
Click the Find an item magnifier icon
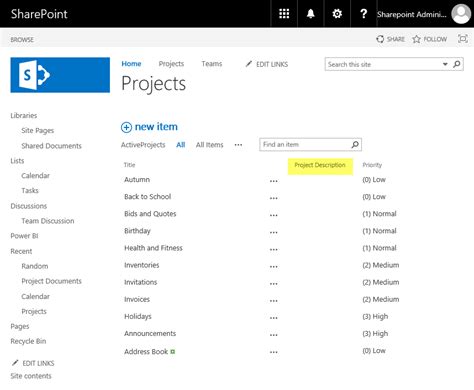(355, 144)
